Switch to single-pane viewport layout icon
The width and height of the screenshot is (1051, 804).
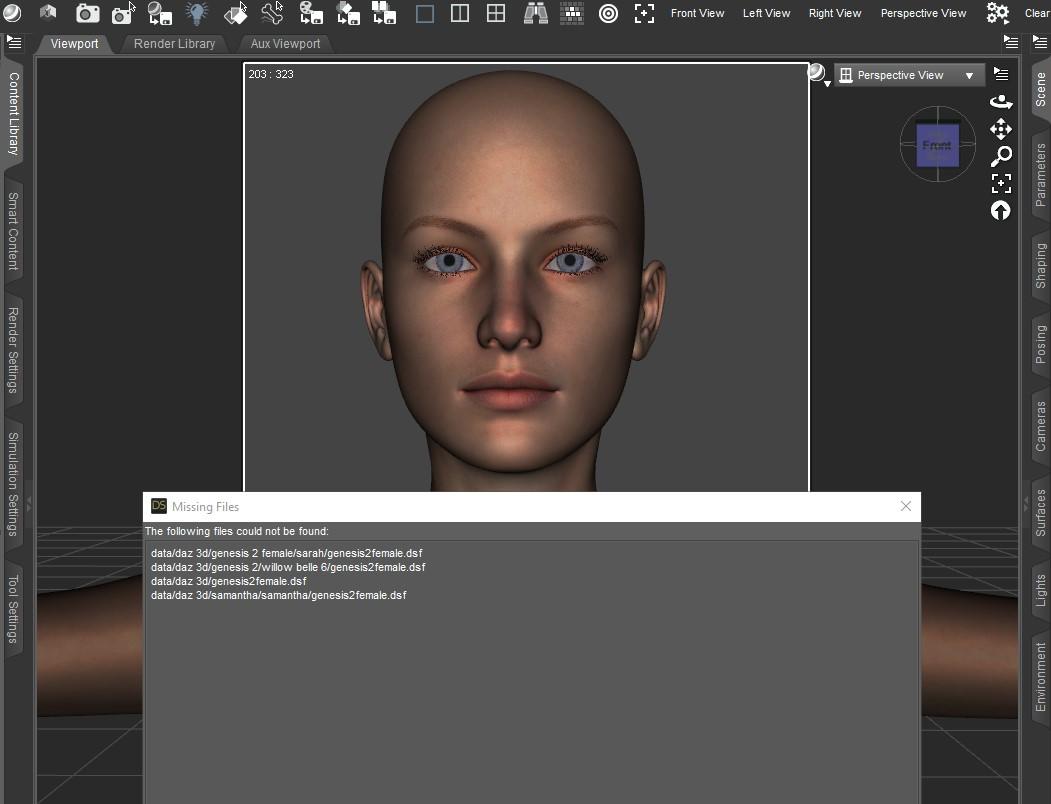pyautogui.click(x=425, y=13)
